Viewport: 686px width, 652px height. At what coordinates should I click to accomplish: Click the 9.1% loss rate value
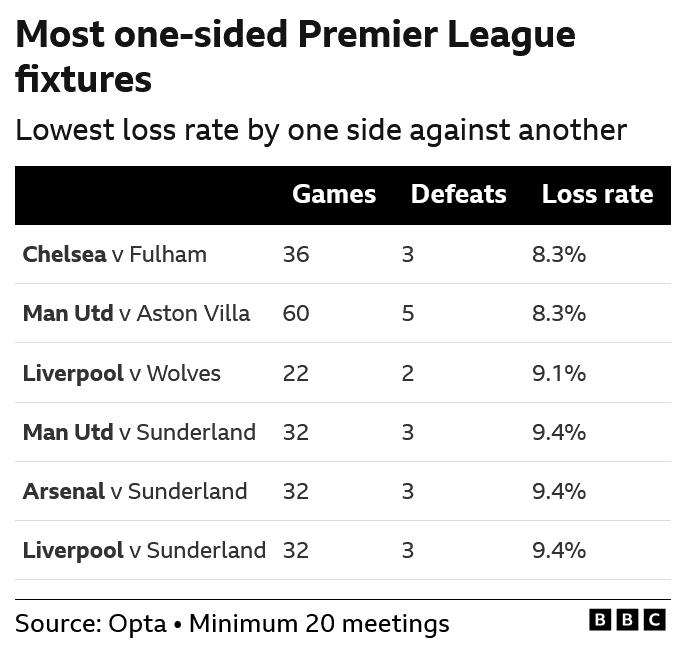pos(558,373)
